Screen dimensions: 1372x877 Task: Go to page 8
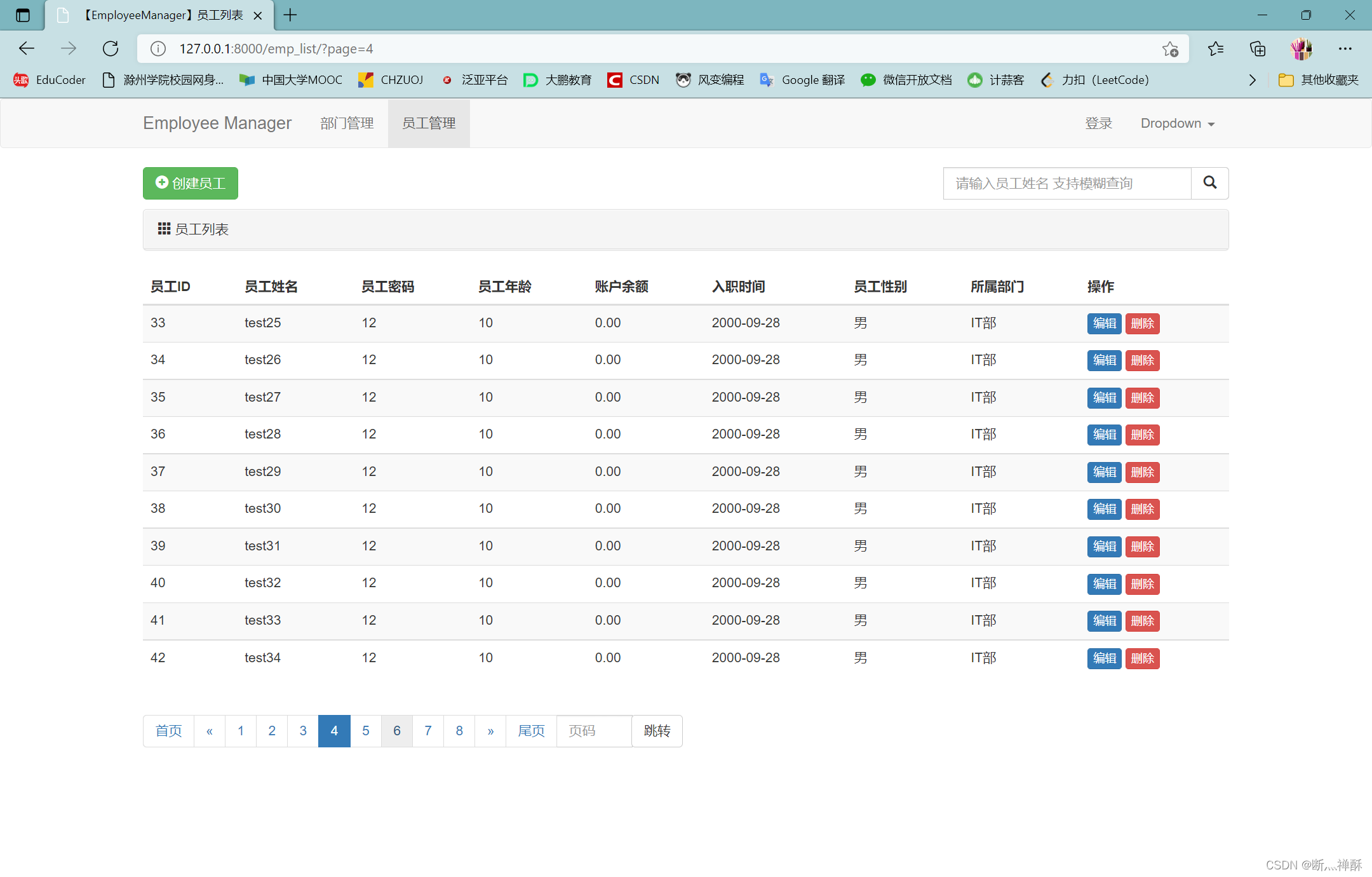point(459,731)
